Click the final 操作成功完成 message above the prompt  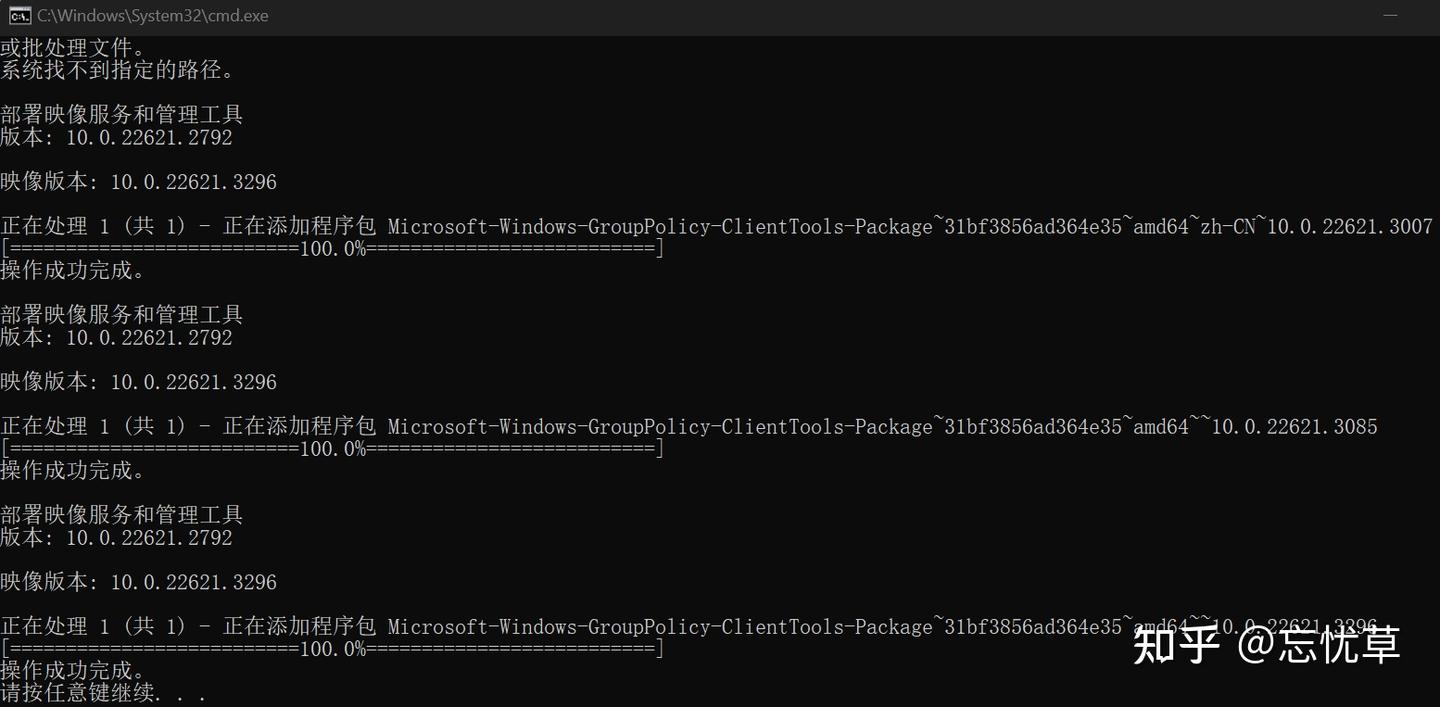pyautogui.click(x=73, y=670)
